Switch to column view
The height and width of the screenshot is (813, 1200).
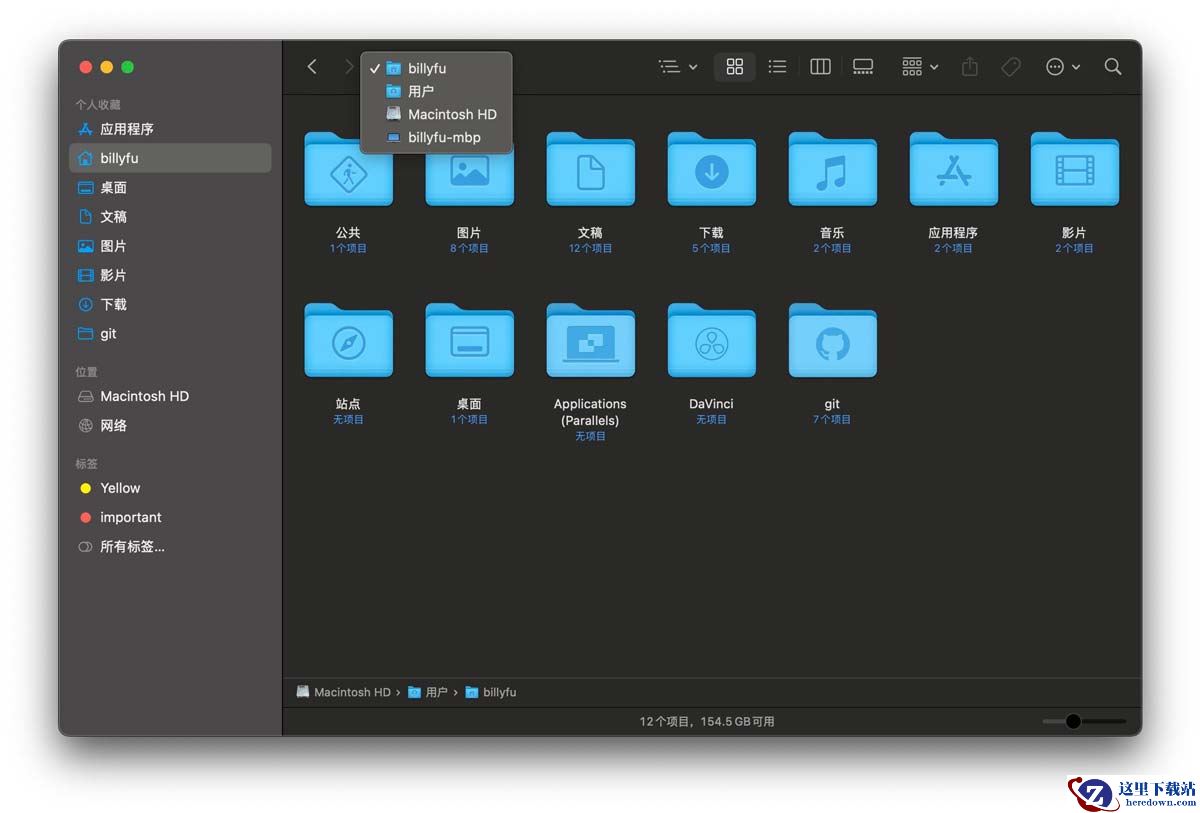(x=820, y=67)
